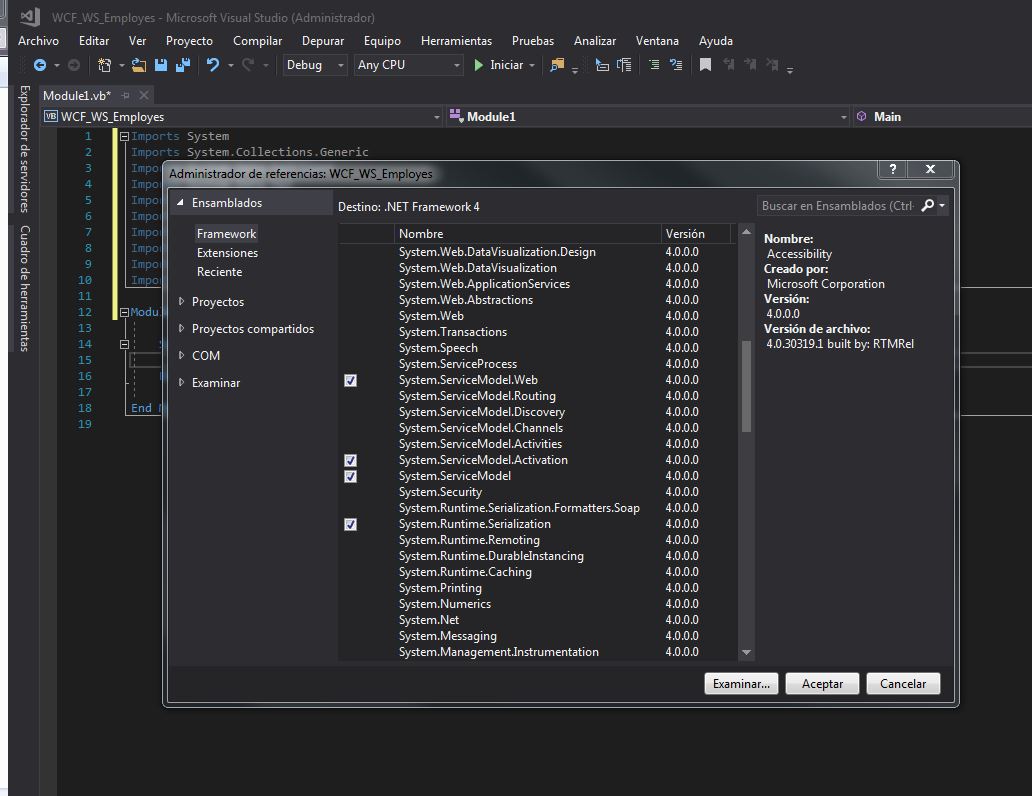Save the current file with disk icon
The image size is (1032, 796).
coord(161,65)
